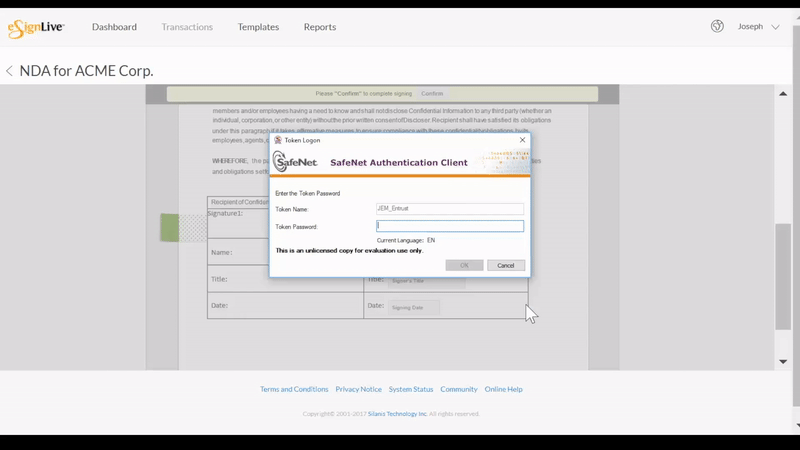This screenshot has height=450, width=800.
Task: Click the 'Signature1:' label in document
Action: 225,213
